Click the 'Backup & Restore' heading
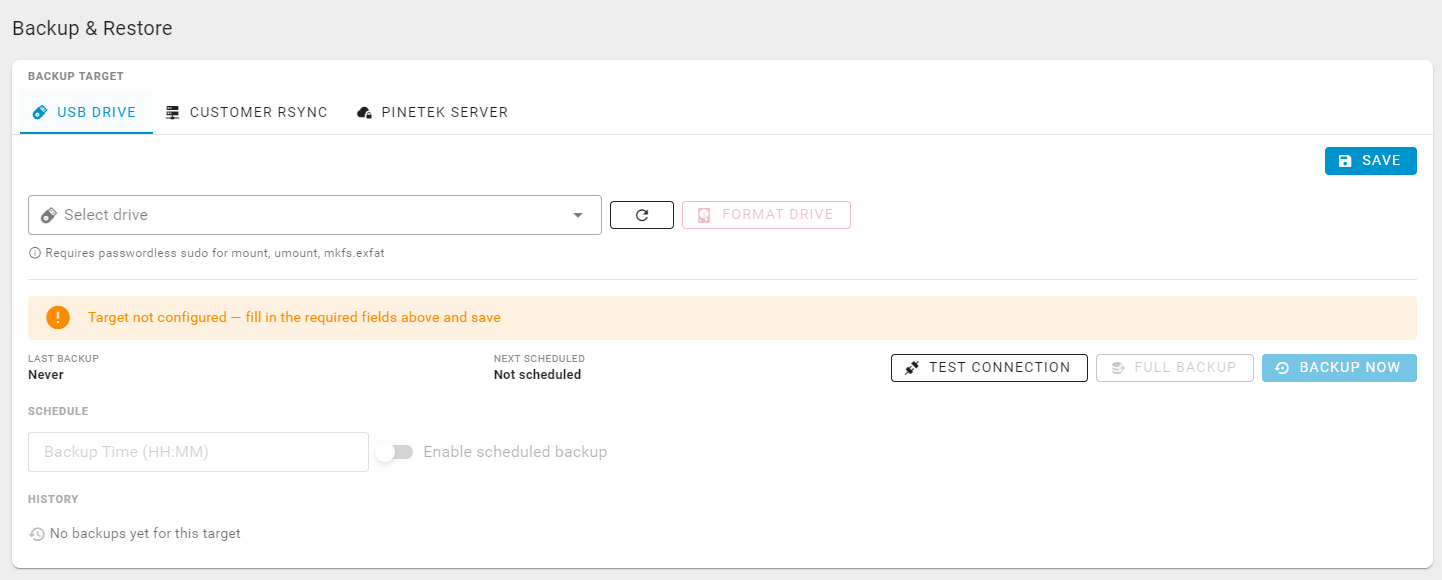1442x580 pixels. (92, 28)
